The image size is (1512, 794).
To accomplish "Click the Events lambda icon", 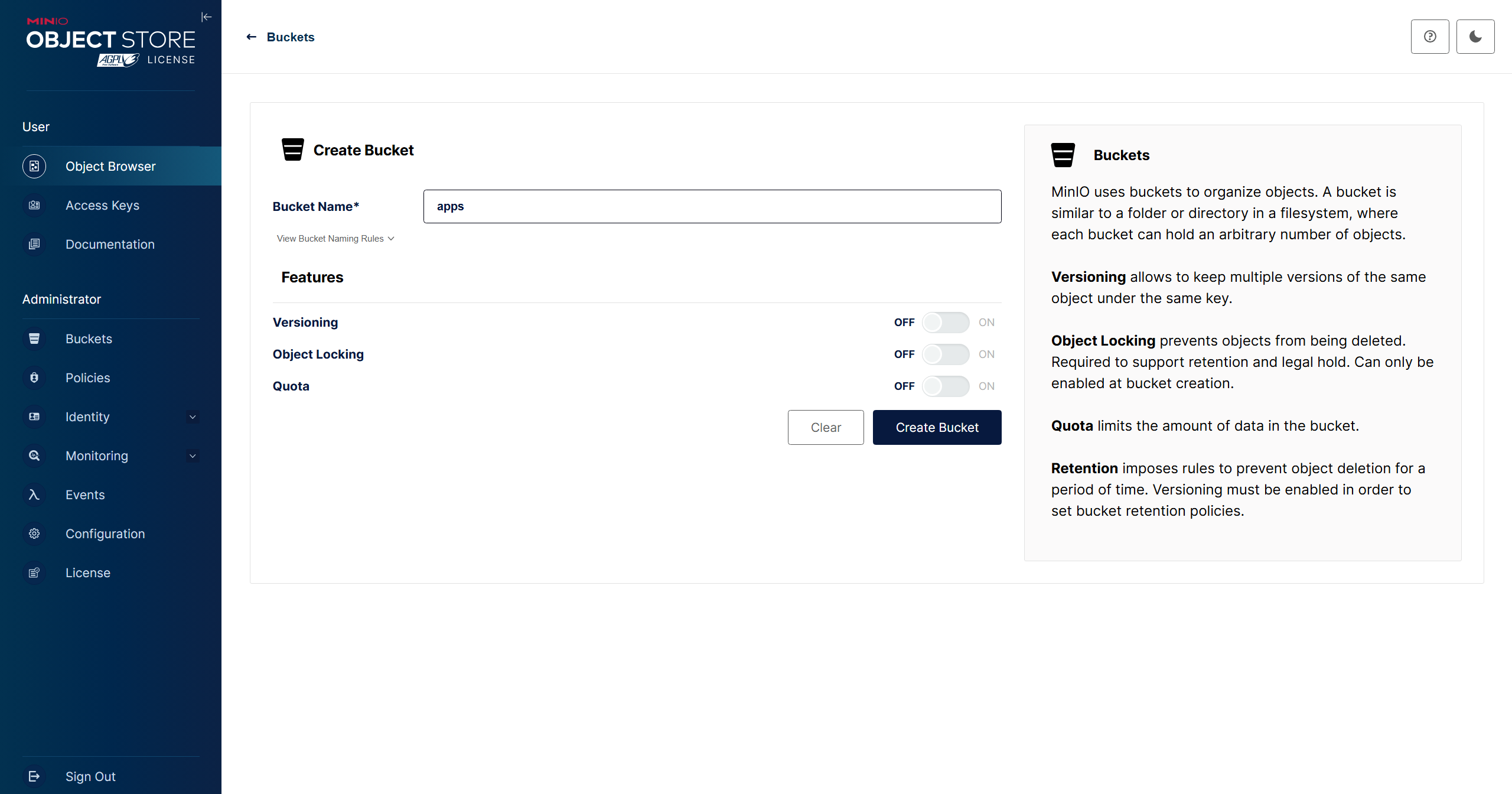I will (x=34, y=495).
